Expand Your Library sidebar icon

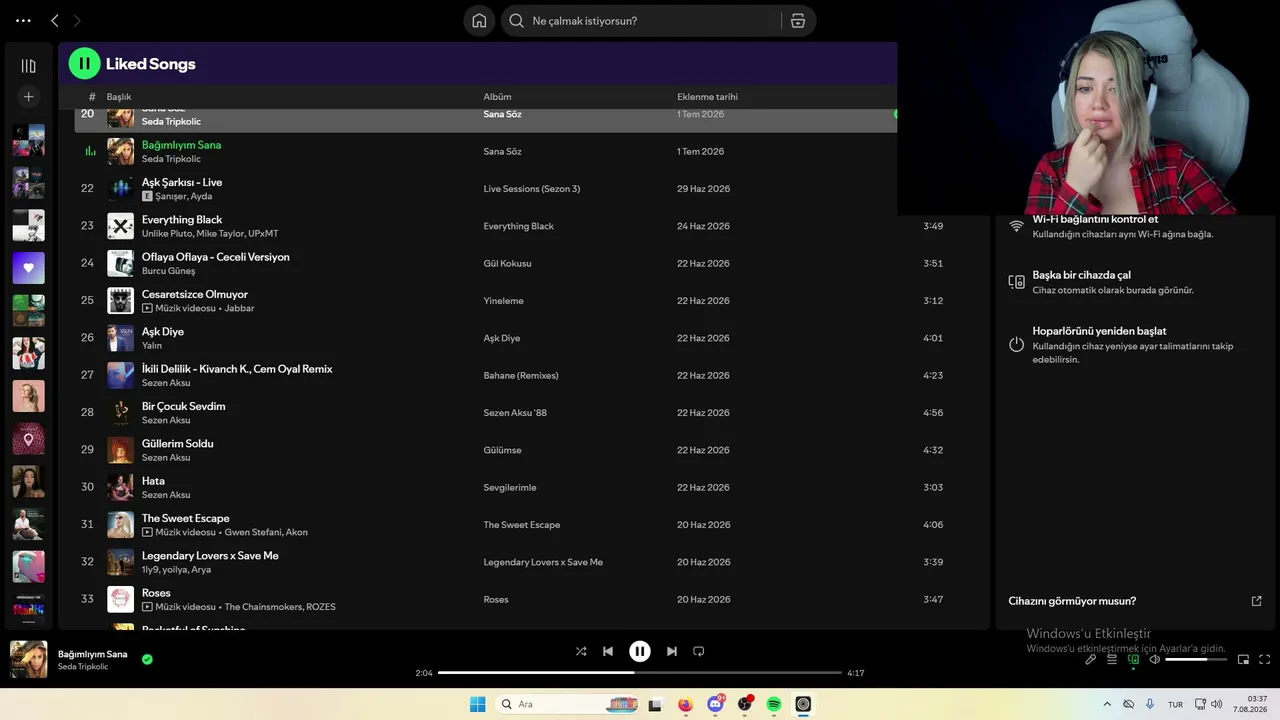28,66
